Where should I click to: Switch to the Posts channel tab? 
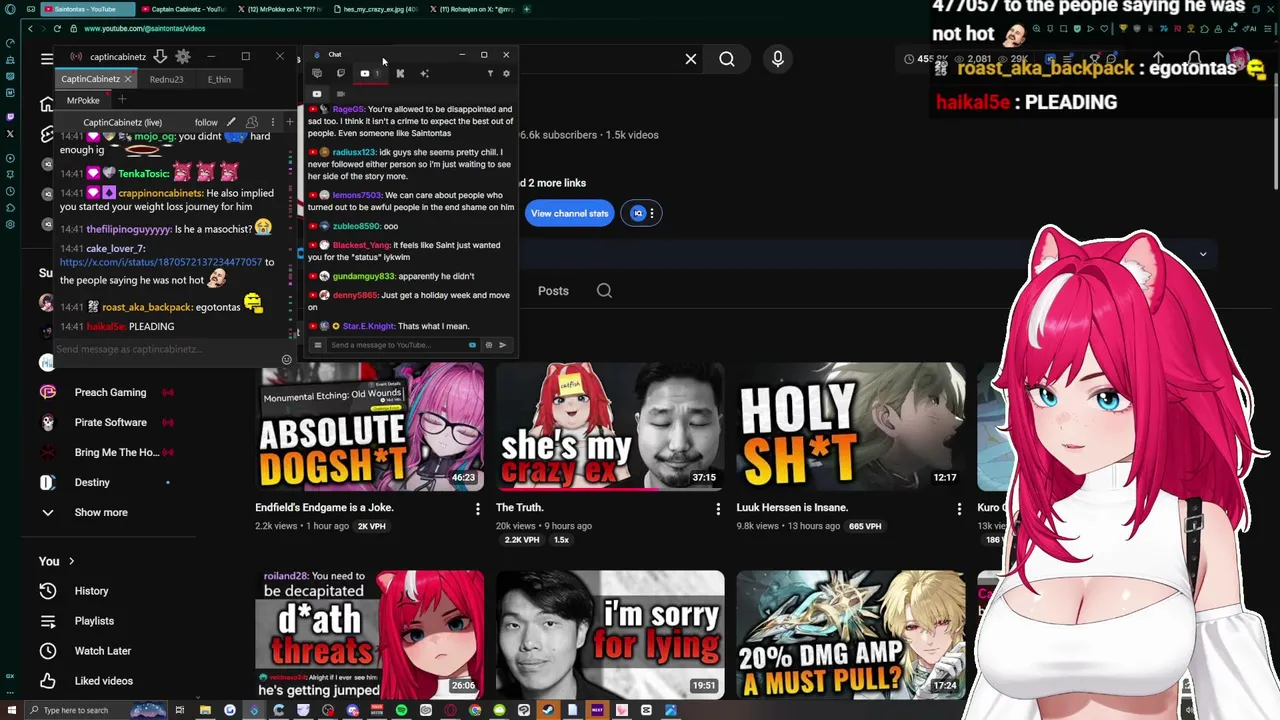coord(553,291)
